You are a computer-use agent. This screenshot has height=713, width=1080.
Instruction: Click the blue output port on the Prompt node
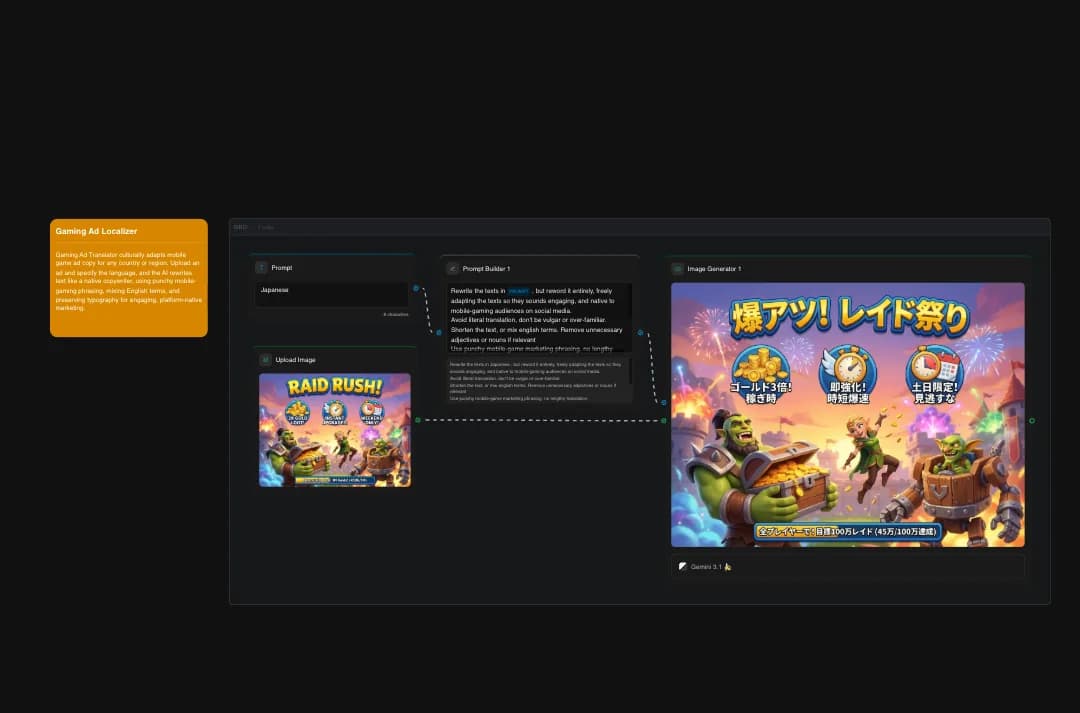pyautogui.click(x=416, y=288)
